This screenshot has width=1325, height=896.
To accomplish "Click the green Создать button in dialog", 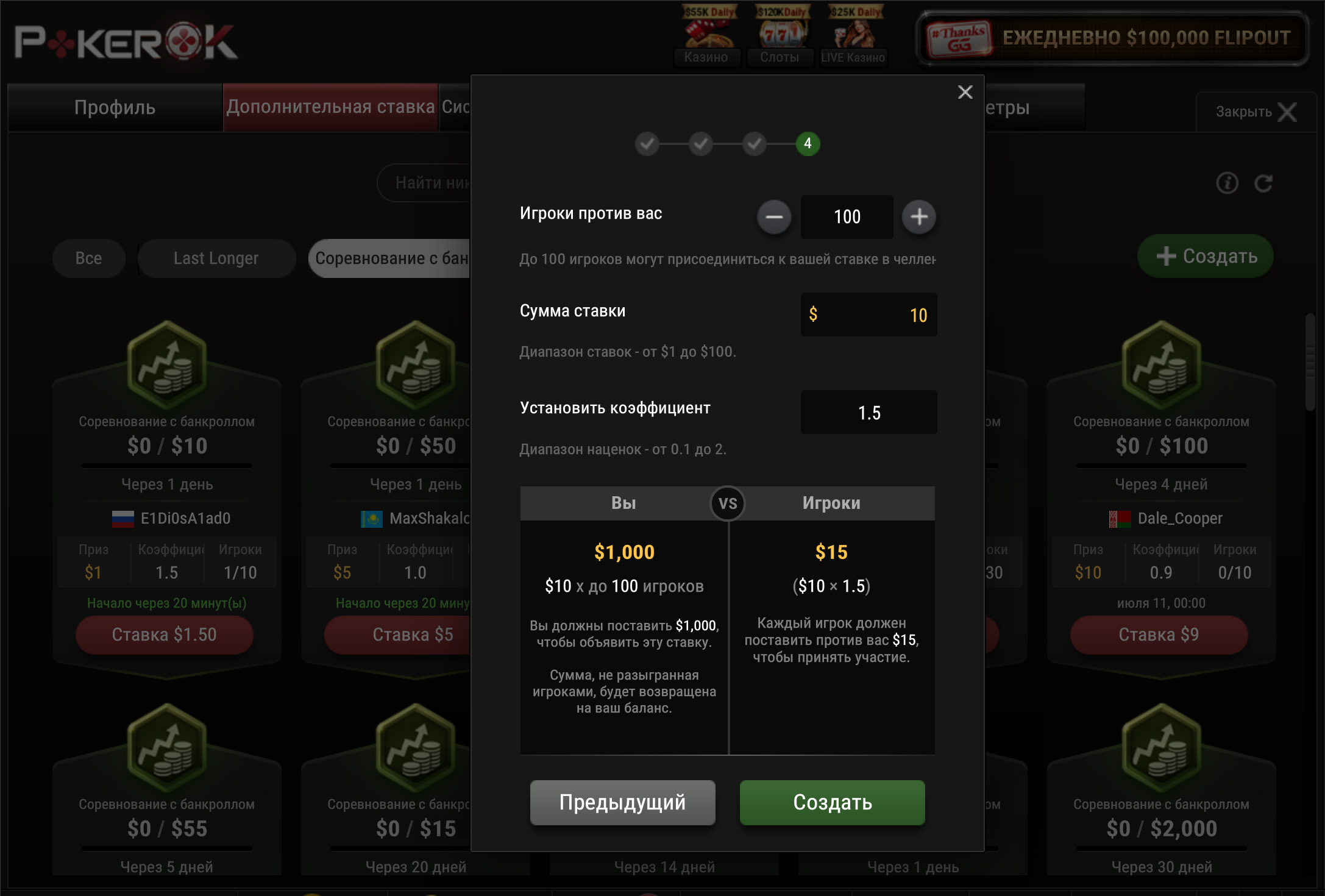I will pos(833,802).
